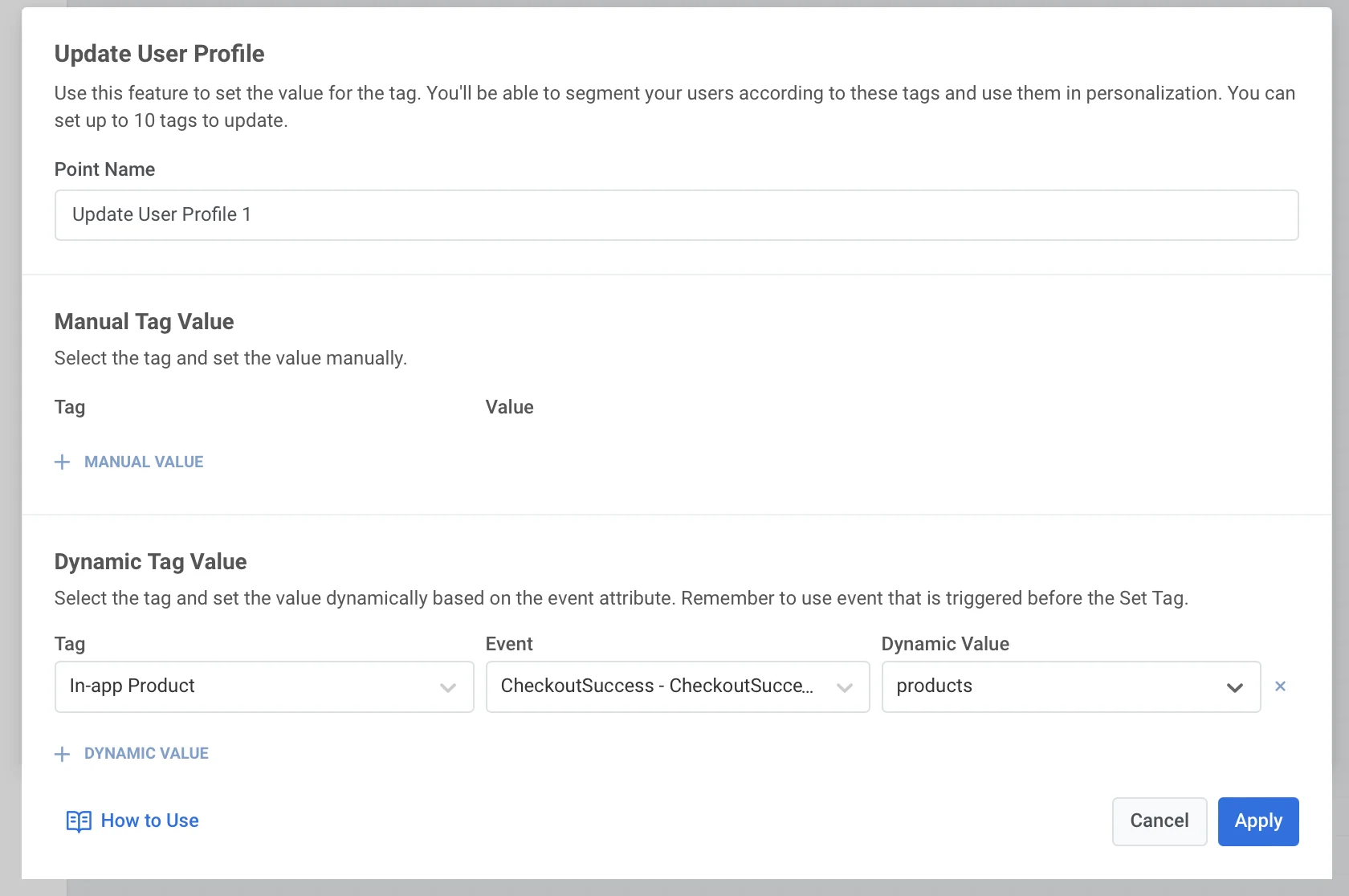
Task: Add another DYNAMIC VALUE row
Action: [x=146, y=754]
